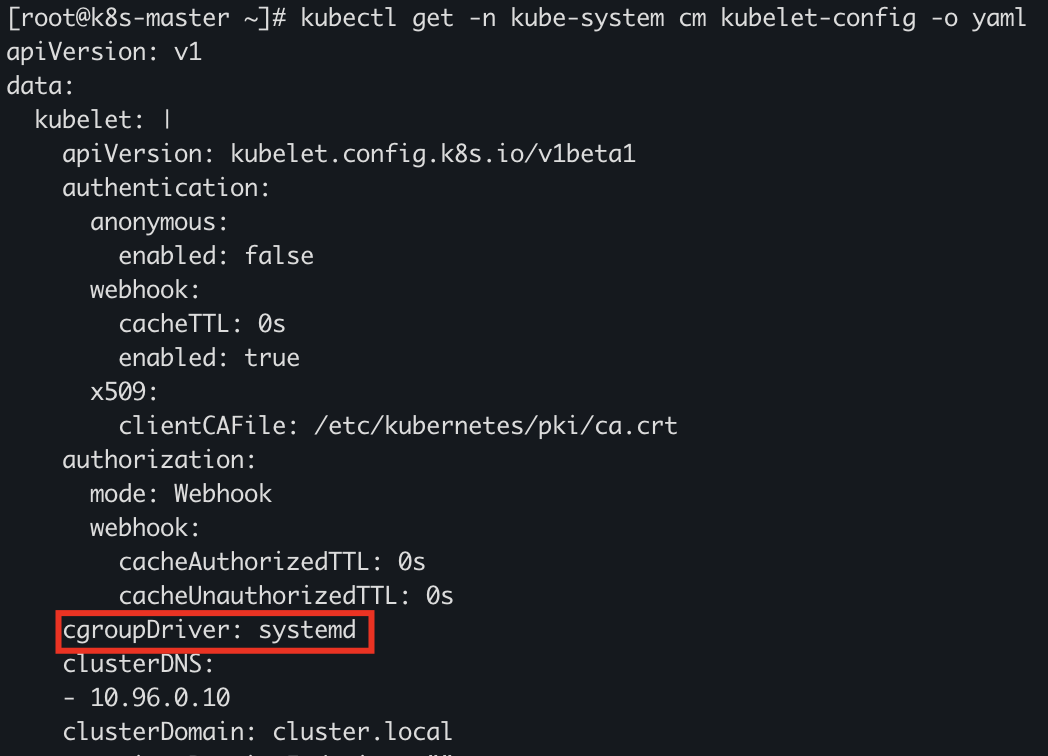The height and width of the screenshot is (756, 1048).
Task: Click the apiVersion: v1 line
Action: click(104, 51)
